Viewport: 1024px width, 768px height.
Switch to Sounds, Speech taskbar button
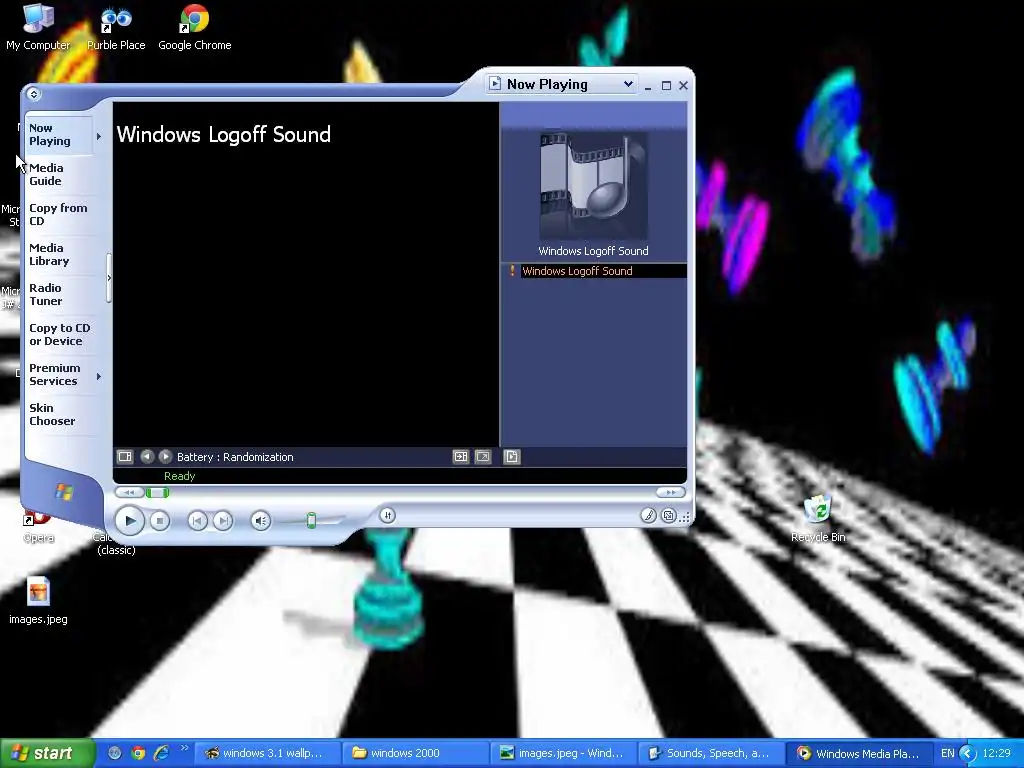pyautogui.click(x=711, y=753)
